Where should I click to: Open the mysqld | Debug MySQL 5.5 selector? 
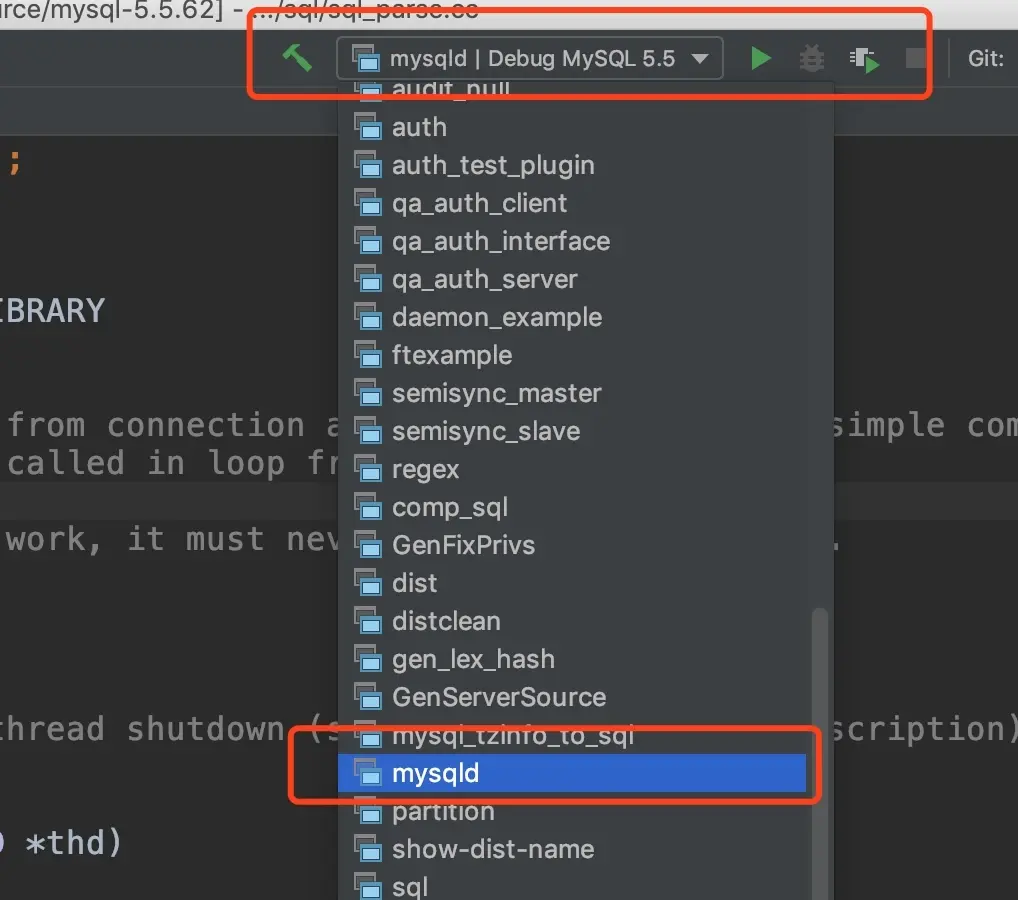529,58
